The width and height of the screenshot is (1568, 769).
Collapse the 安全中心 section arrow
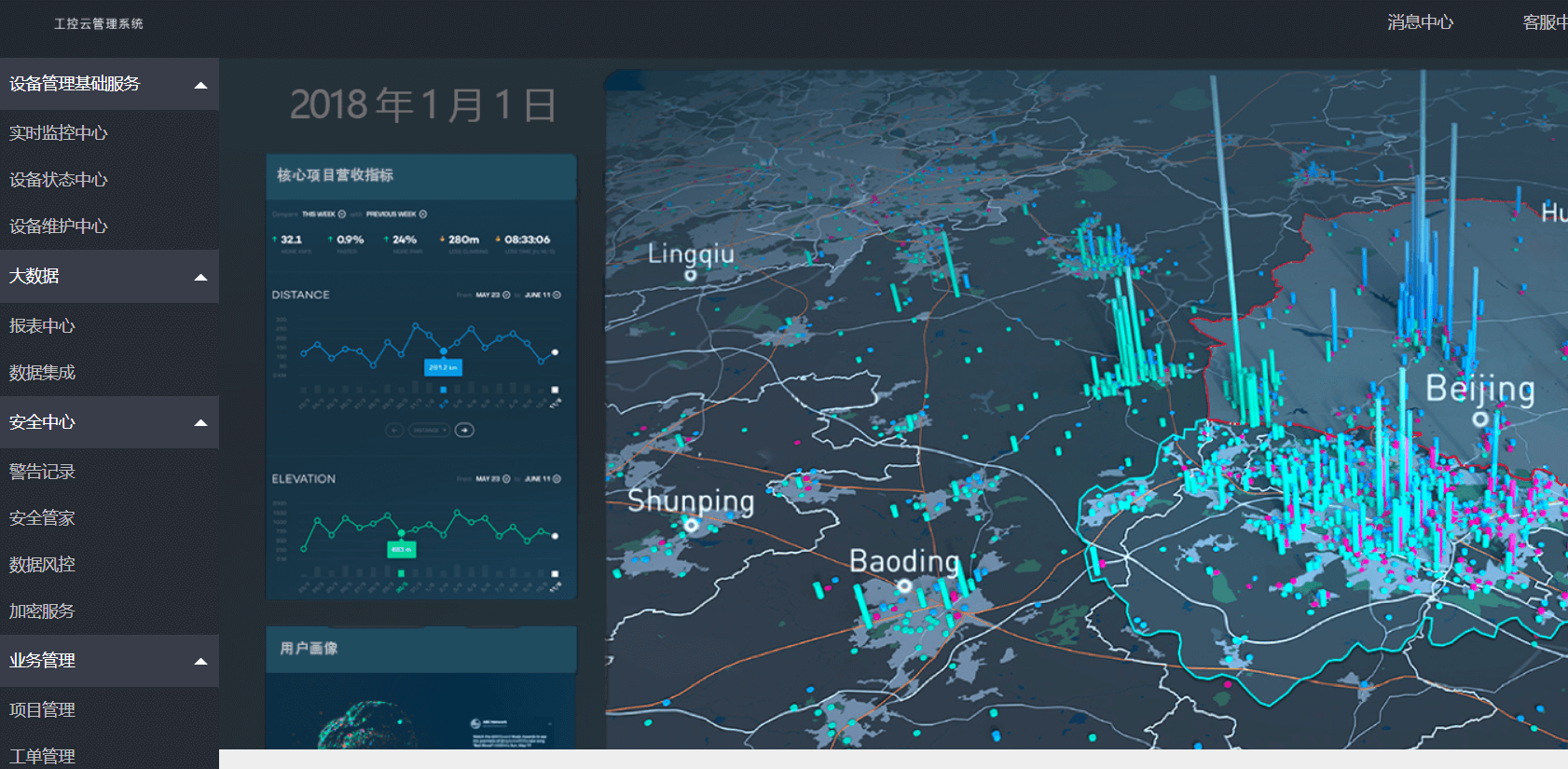point(200,423)
